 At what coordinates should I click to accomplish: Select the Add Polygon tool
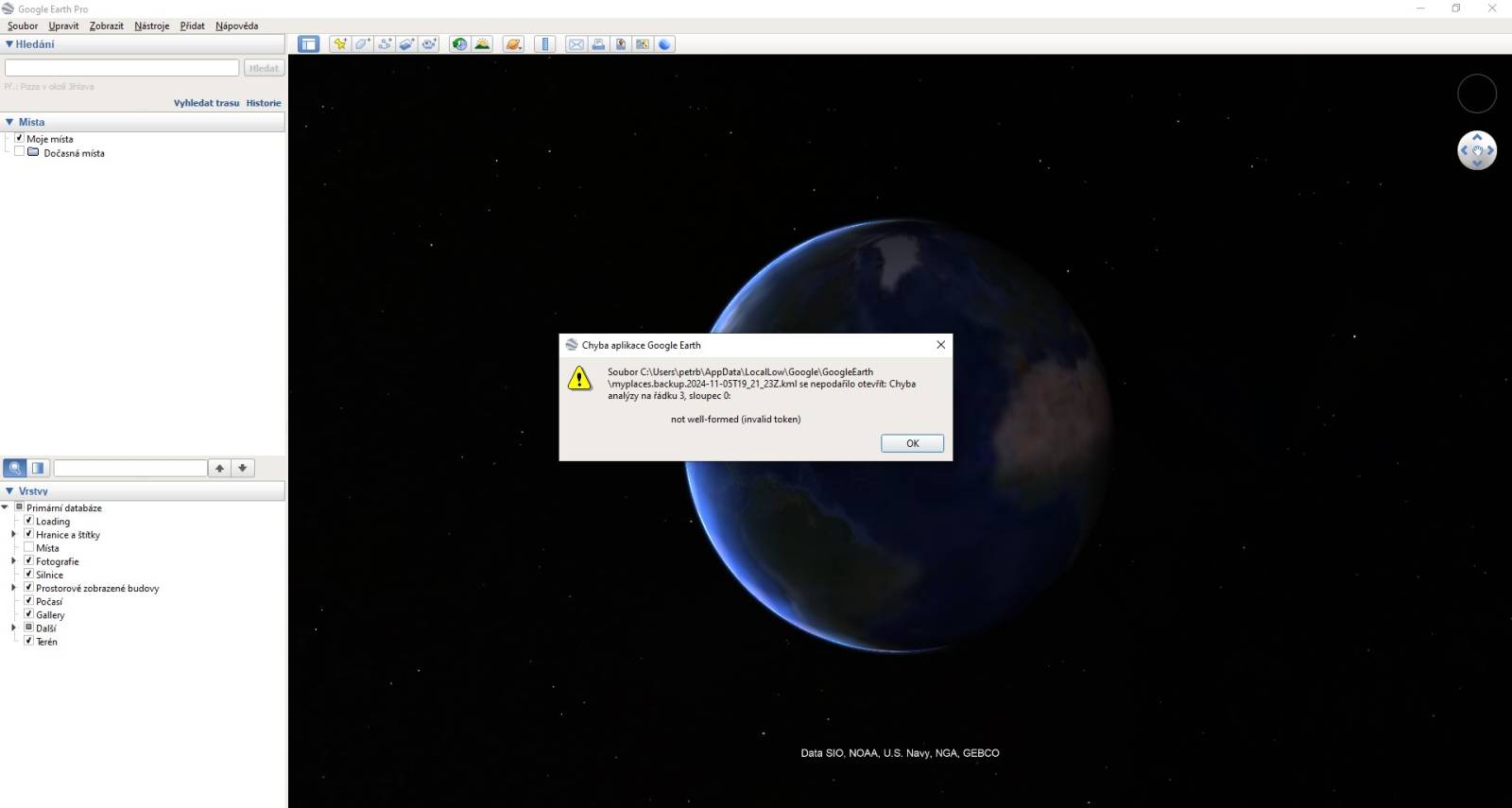coord(363,44)
